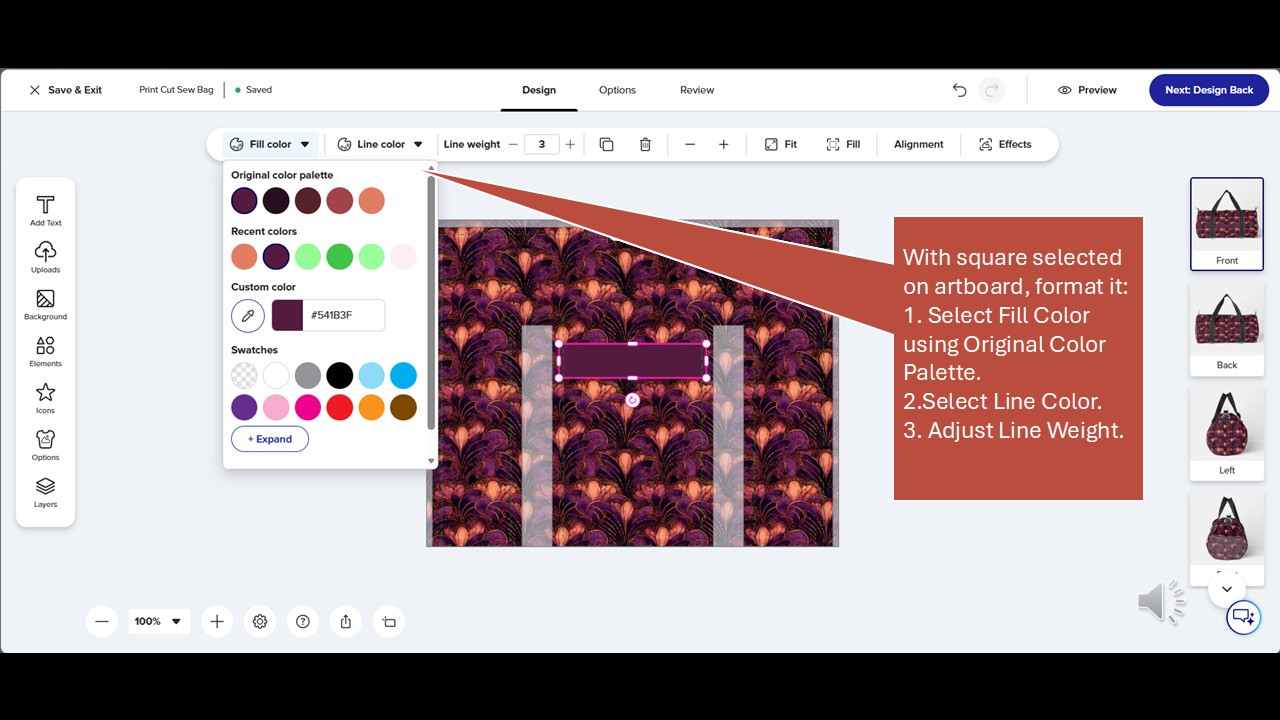Open the Effects options

pyautogui.click(x=1005, y=144)
